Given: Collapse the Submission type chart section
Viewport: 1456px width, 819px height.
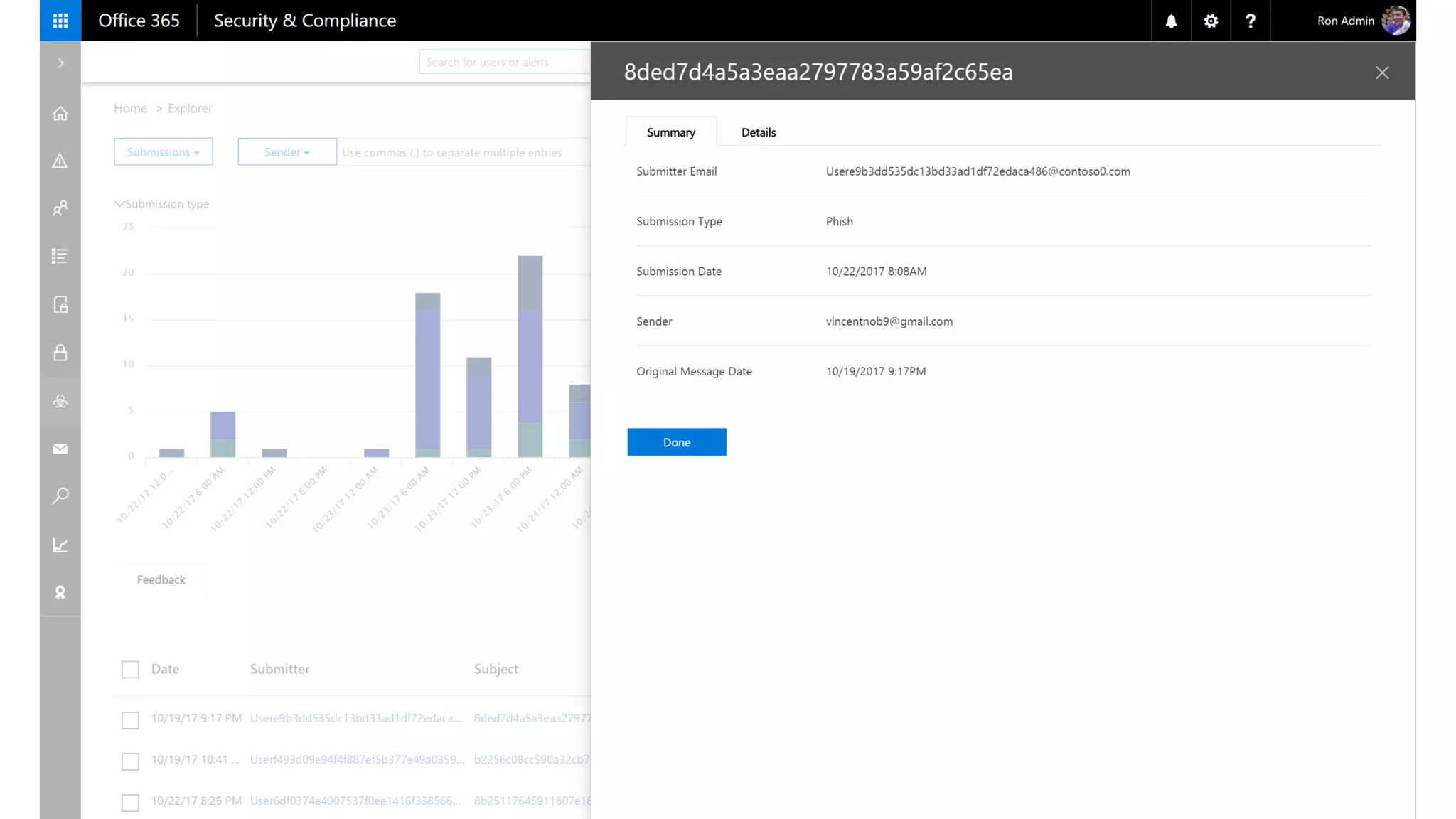Looking at the screenshot, I should (x=119, y=204).
